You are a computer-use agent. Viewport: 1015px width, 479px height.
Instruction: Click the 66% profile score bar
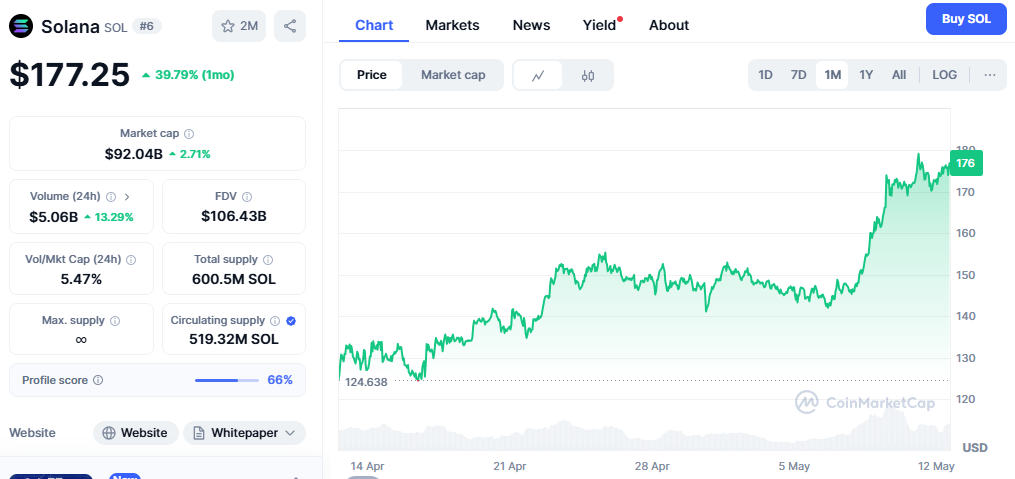tap(227, 380)
